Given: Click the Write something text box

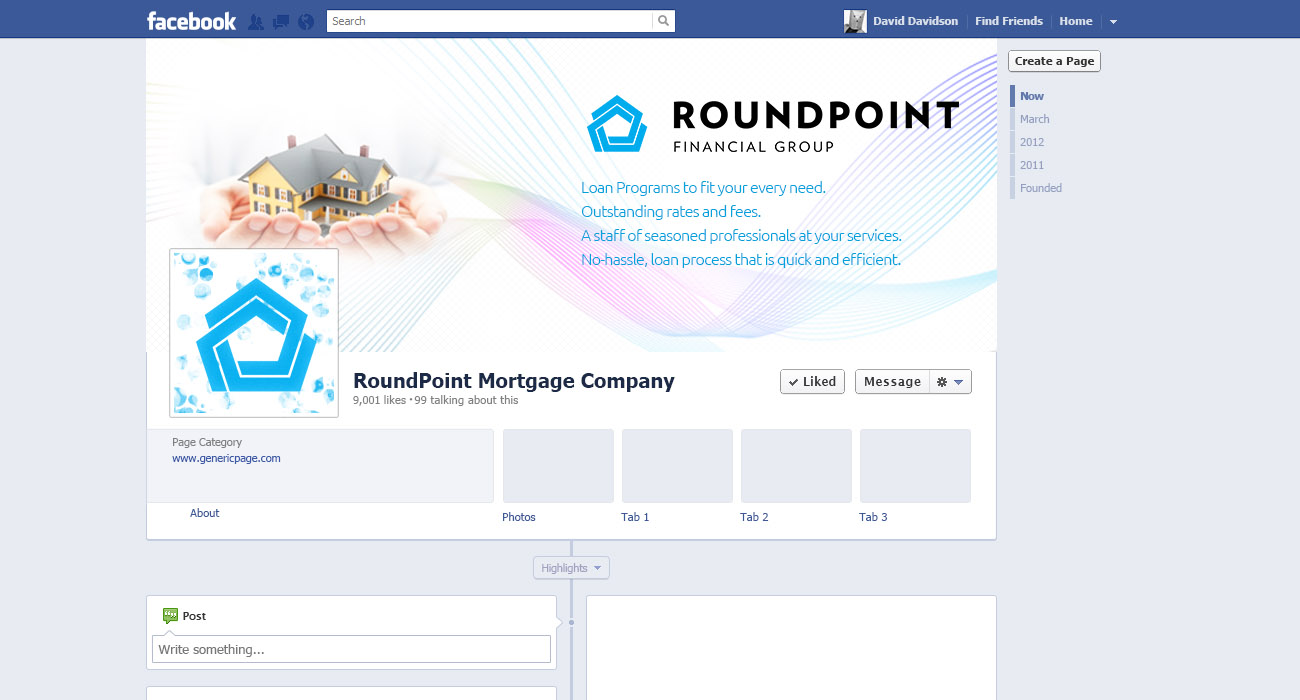Looking at the screenshot, I should [x=351, y=649].
